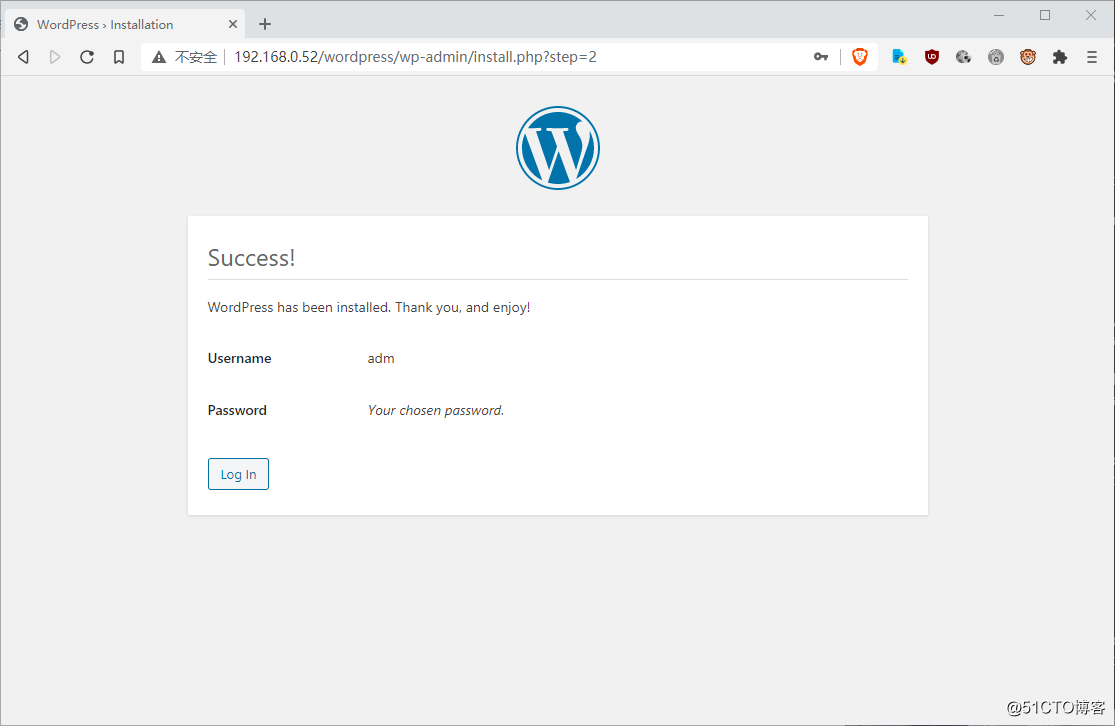Open a new tab with plus button
The height and width of the screenshot is (726, 1115).
click(x=265, y=24)
